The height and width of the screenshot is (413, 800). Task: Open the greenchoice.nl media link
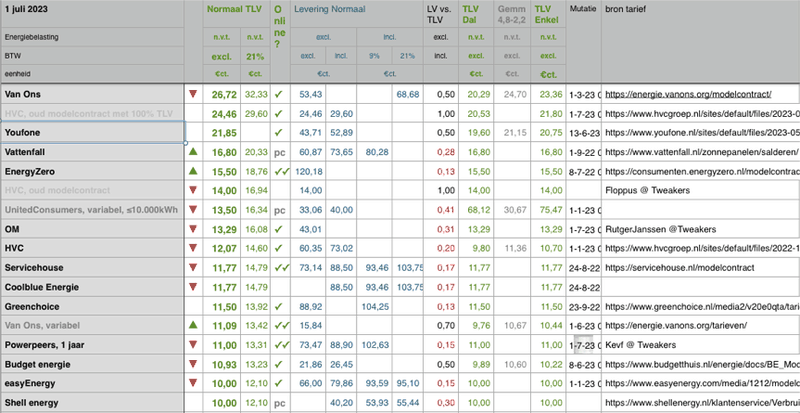point(702,307)
